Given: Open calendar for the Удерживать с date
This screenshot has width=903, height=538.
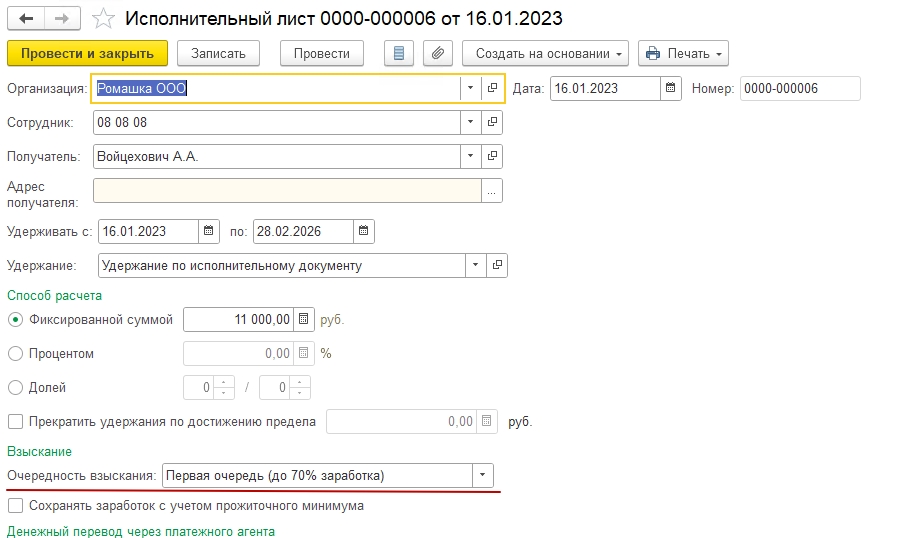Looking at the screenshot, I should (x=208, y=231).
